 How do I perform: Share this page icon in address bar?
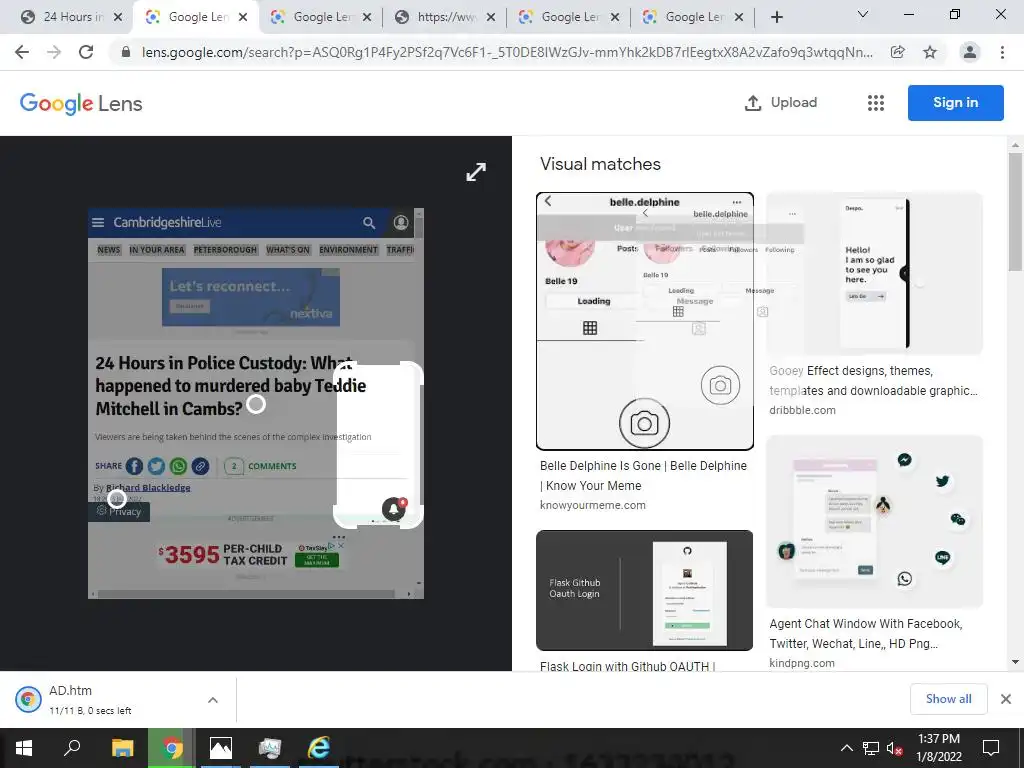(x=898, y=52)
